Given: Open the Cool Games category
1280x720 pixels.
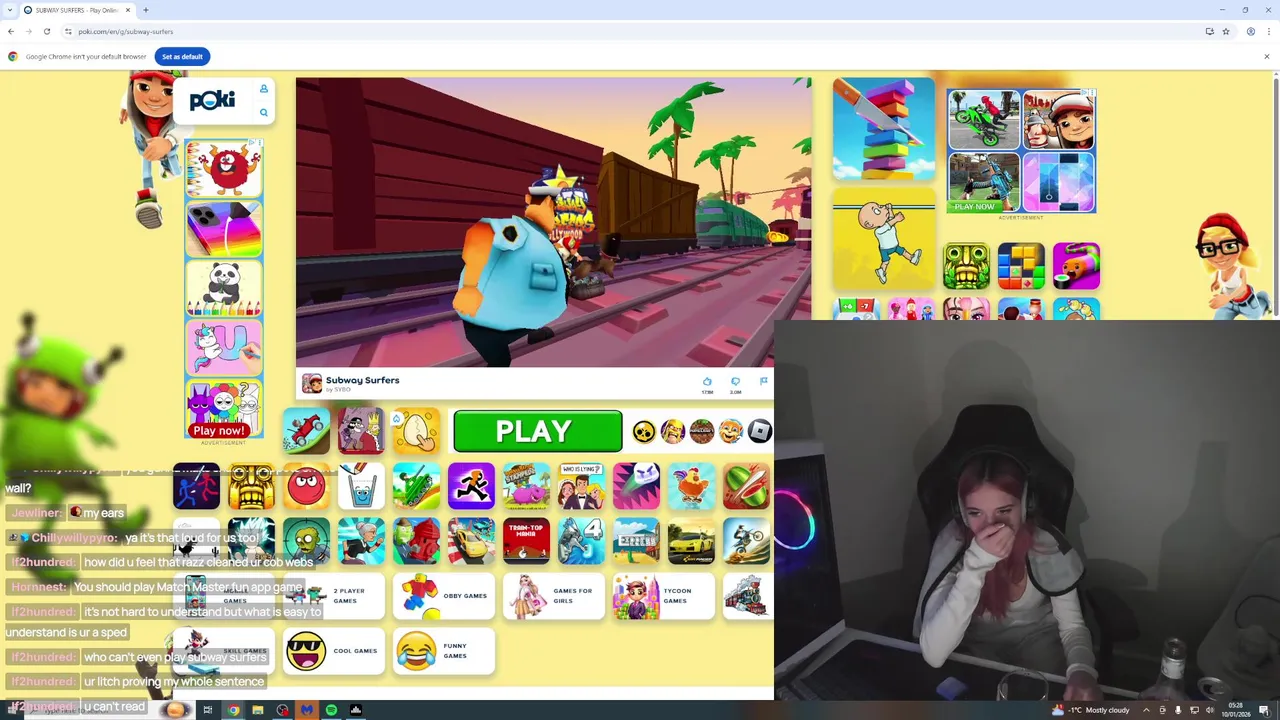Looking at the screenshot, I should tap(334, 651).
